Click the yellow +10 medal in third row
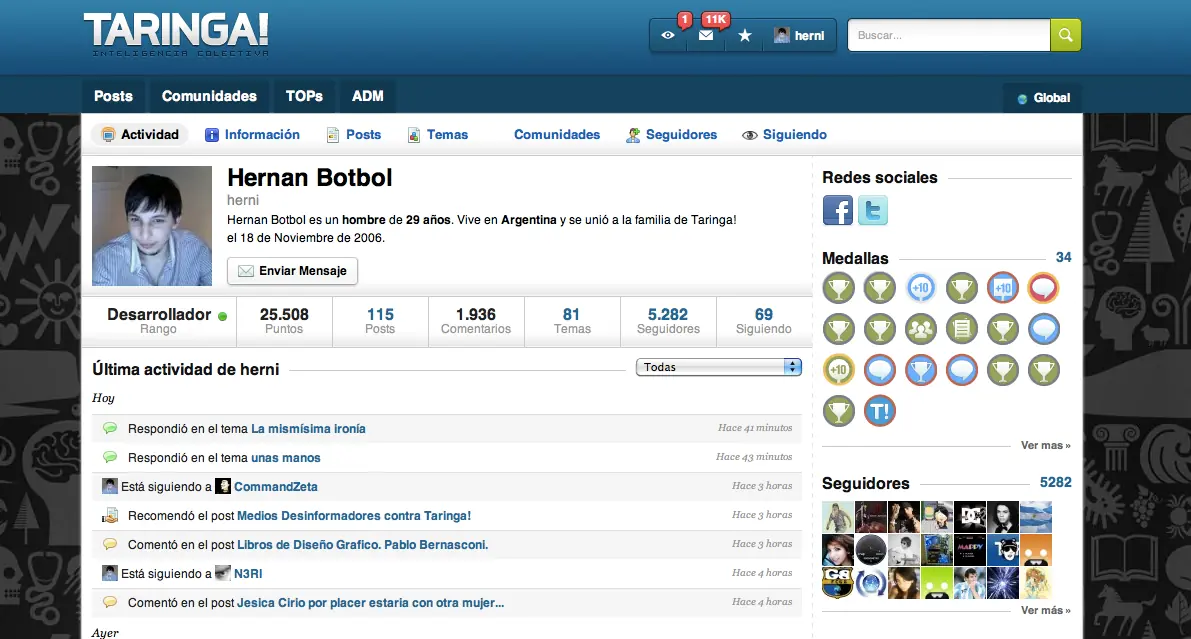The image size is (1191, 639). (839, 370)
